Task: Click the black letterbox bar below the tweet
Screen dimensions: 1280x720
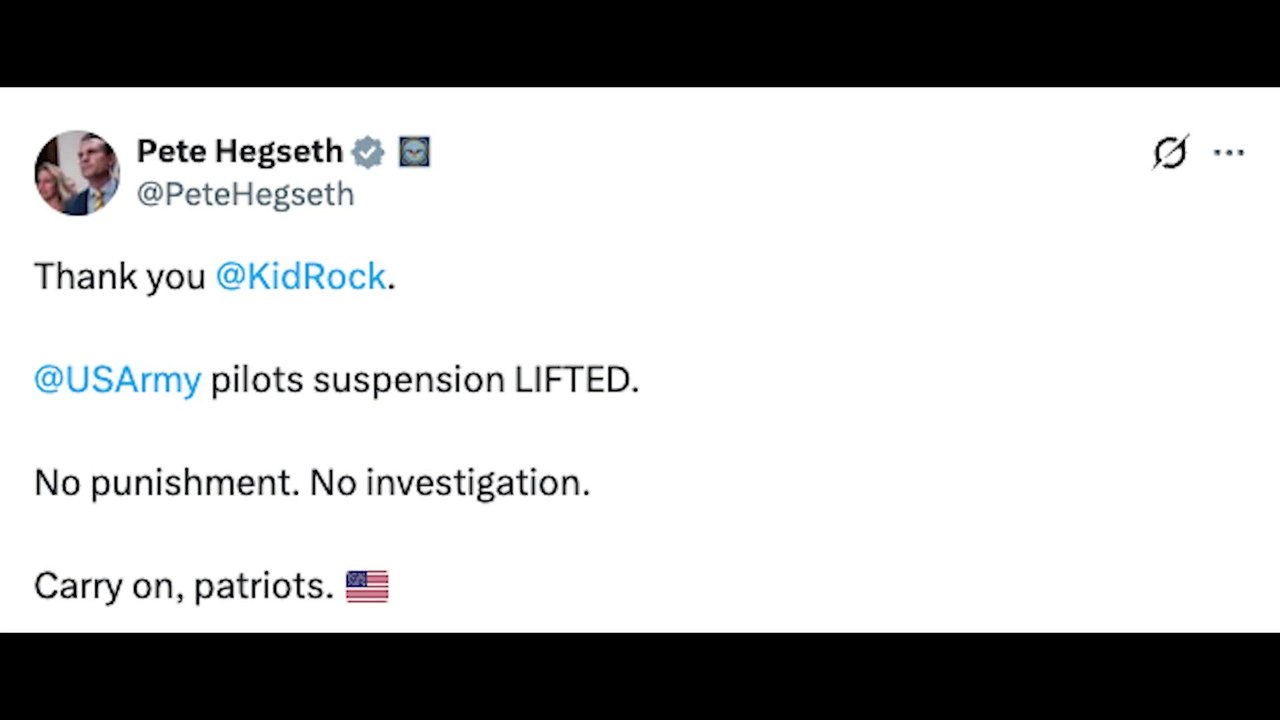Action: (x=640, y=676)
